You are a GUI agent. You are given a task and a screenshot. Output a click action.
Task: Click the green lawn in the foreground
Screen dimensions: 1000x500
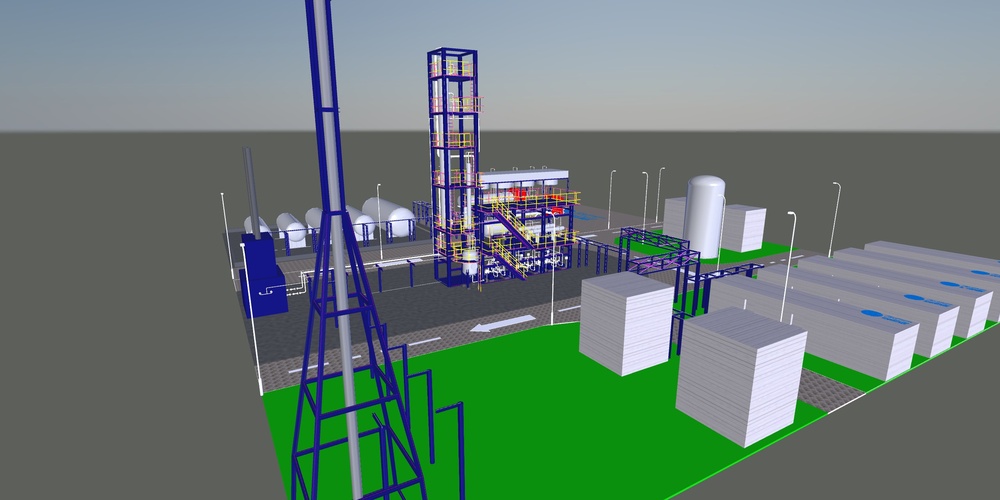click(560, 430)
